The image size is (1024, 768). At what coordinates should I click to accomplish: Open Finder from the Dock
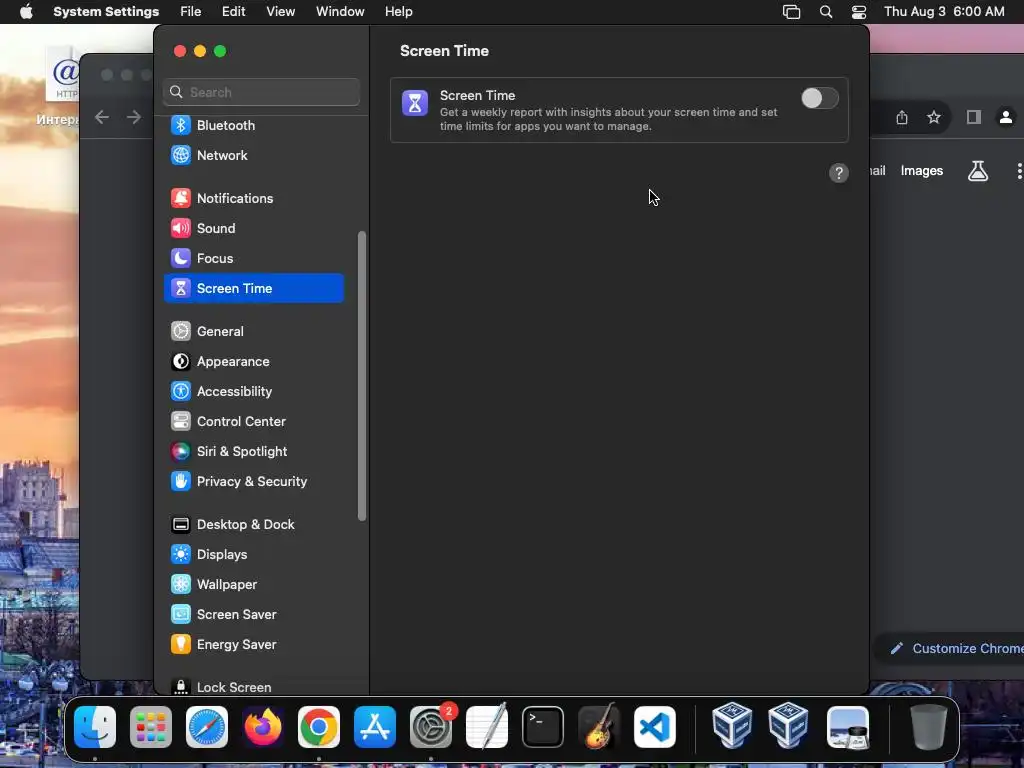click(x=95, y=727)
